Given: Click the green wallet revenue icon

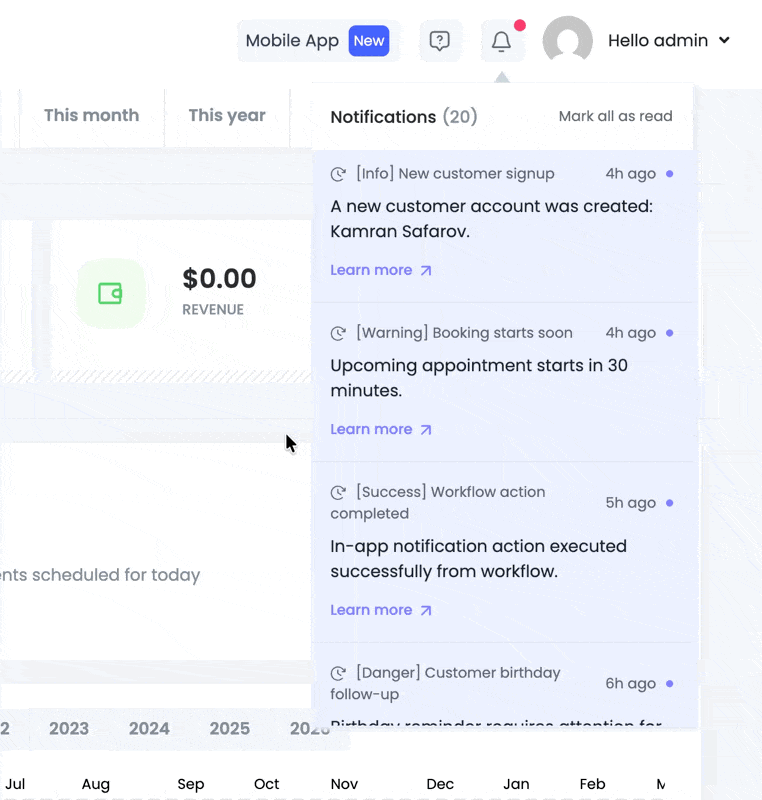Looking at the screenshot, I should tap(110, 293).
